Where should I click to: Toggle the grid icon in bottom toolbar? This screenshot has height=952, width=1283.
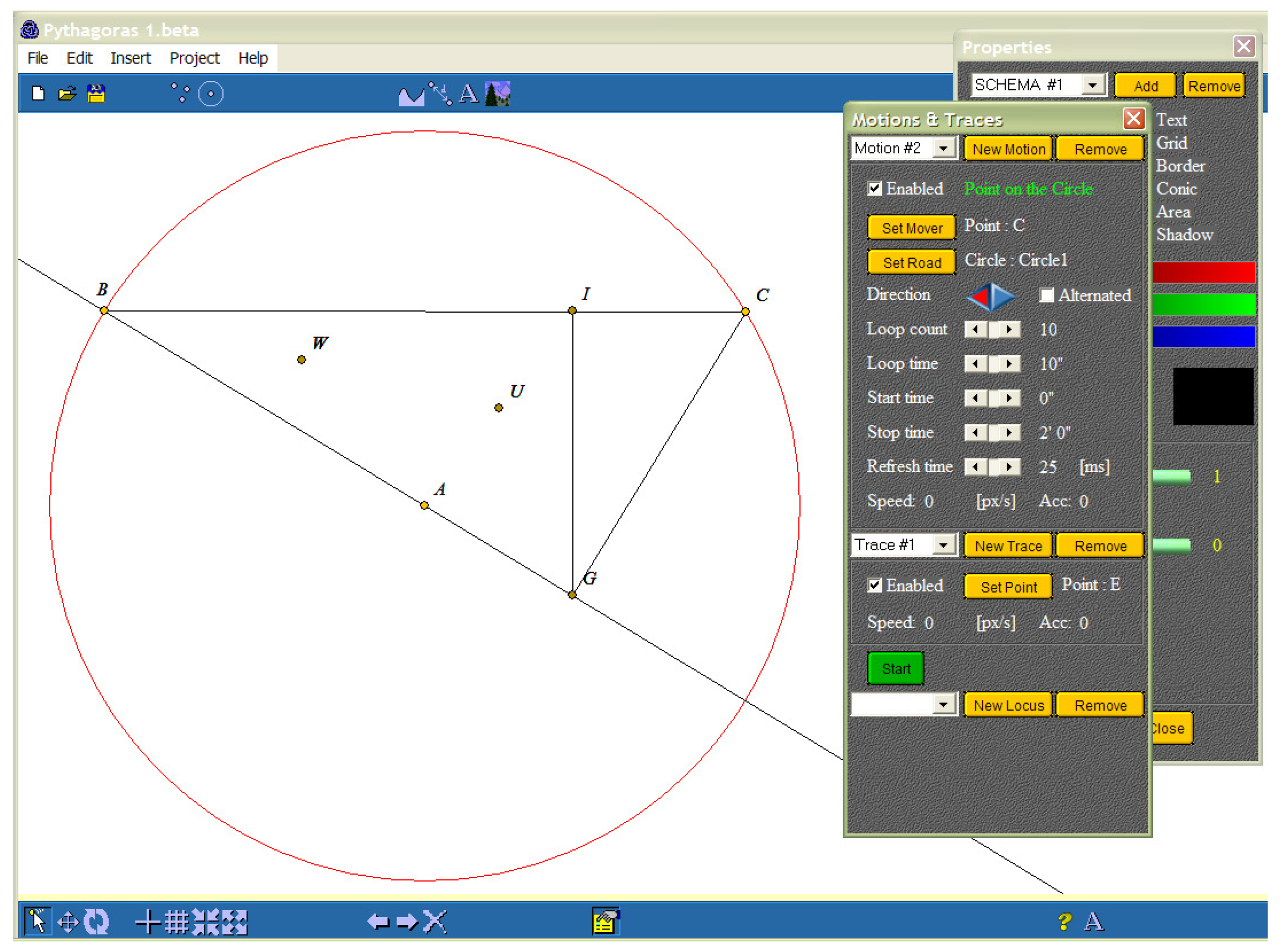176,922
